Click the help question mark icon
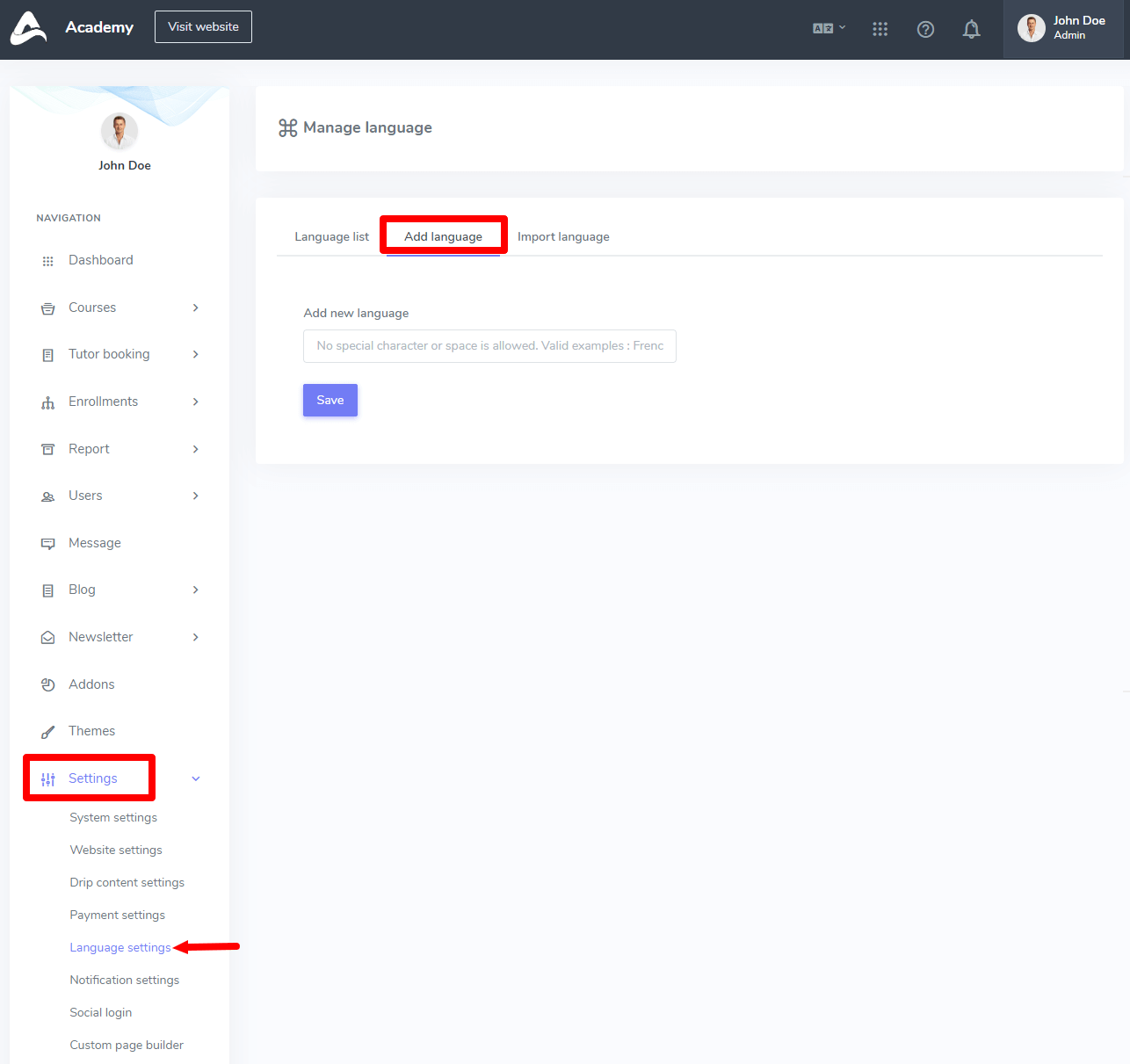The width and height of the screenshot is (1130, 1064). 925,29
